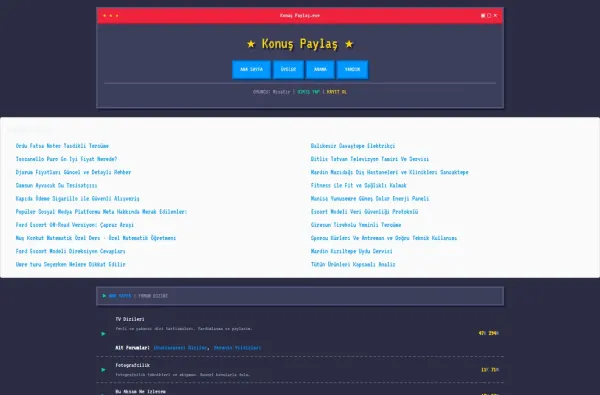Open Escort Modeli Veri Güvenliği Protokolü link
600x395 pixels.
coord(364,212)
